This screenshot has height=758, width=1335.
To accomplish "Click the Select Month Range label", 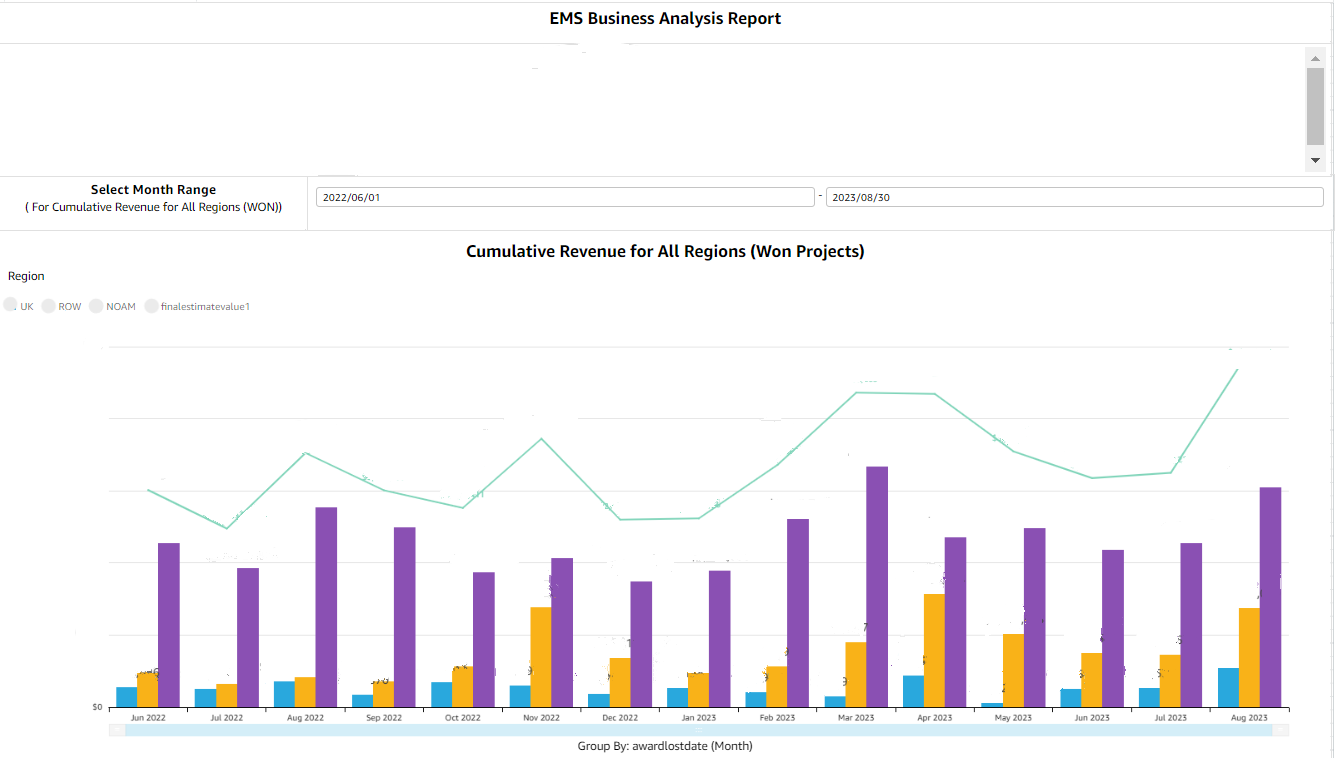I will 152,189.
